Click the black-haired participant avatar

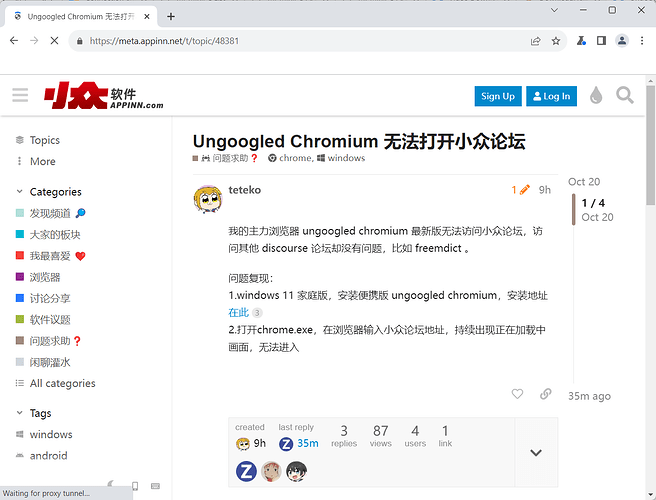(296, 471)
